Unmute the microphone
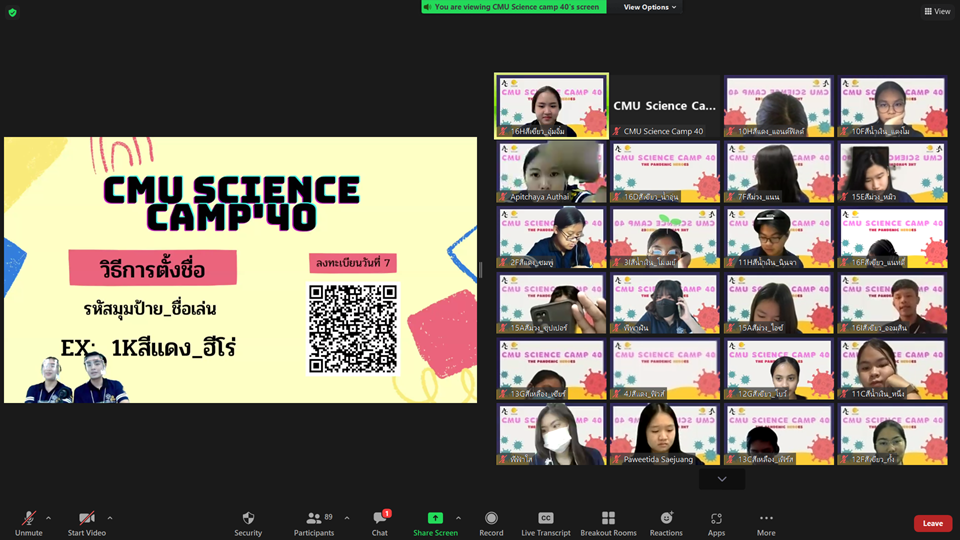 pyautogui.click(x=29, y=522)
